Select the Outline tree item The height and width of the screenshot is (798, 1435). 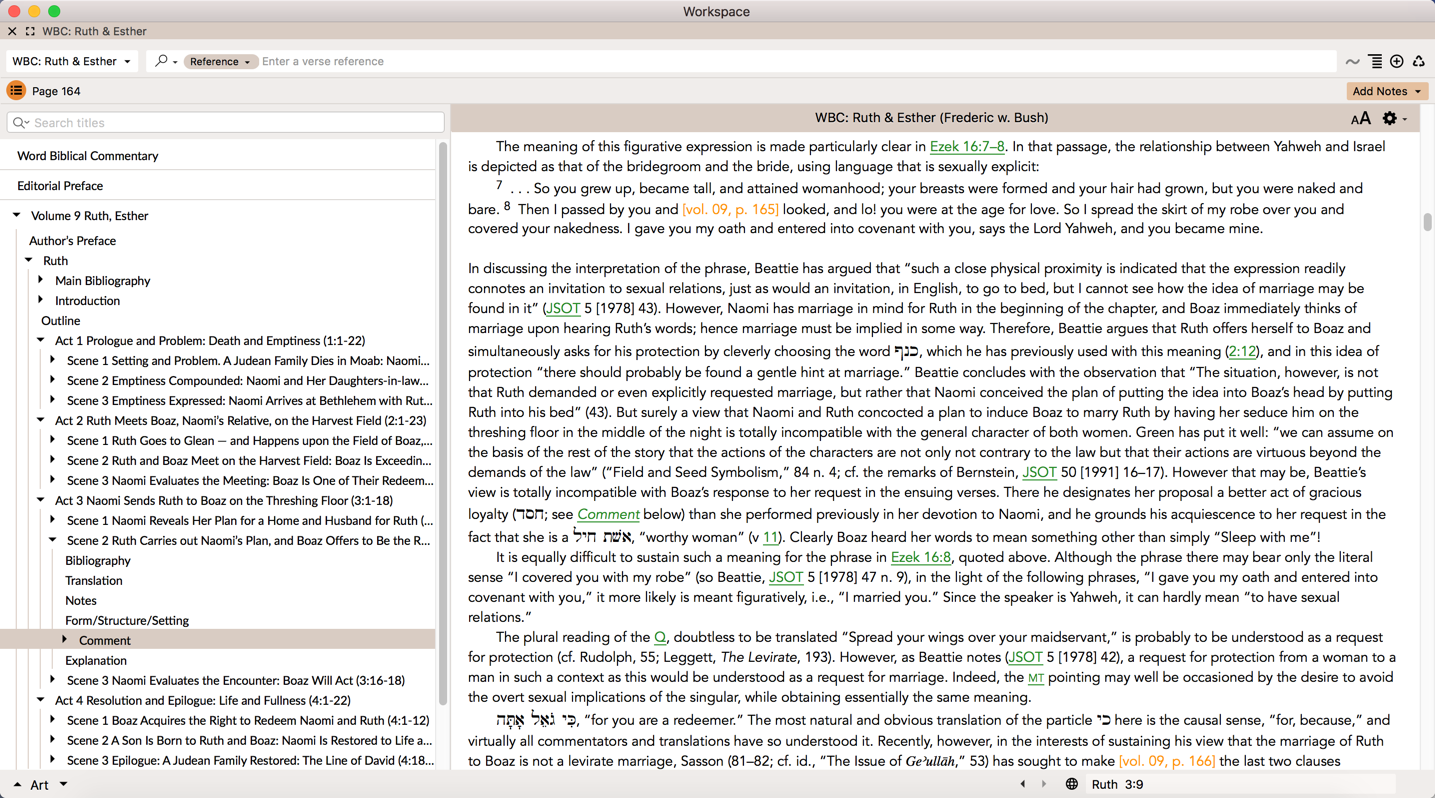(x=60, y=321)
